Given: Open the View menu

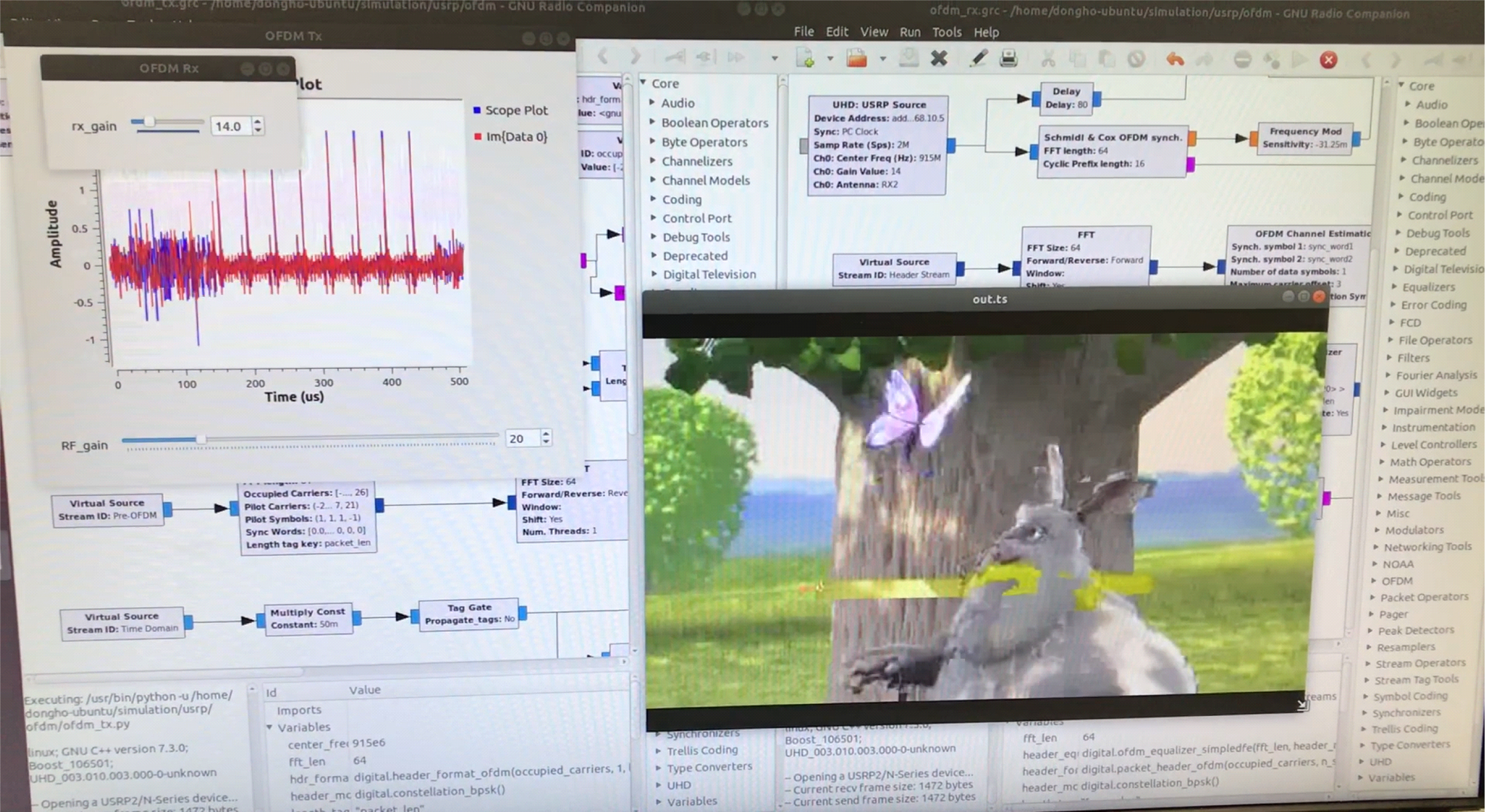Looking at the screenshot, I should tap(874, 32).
